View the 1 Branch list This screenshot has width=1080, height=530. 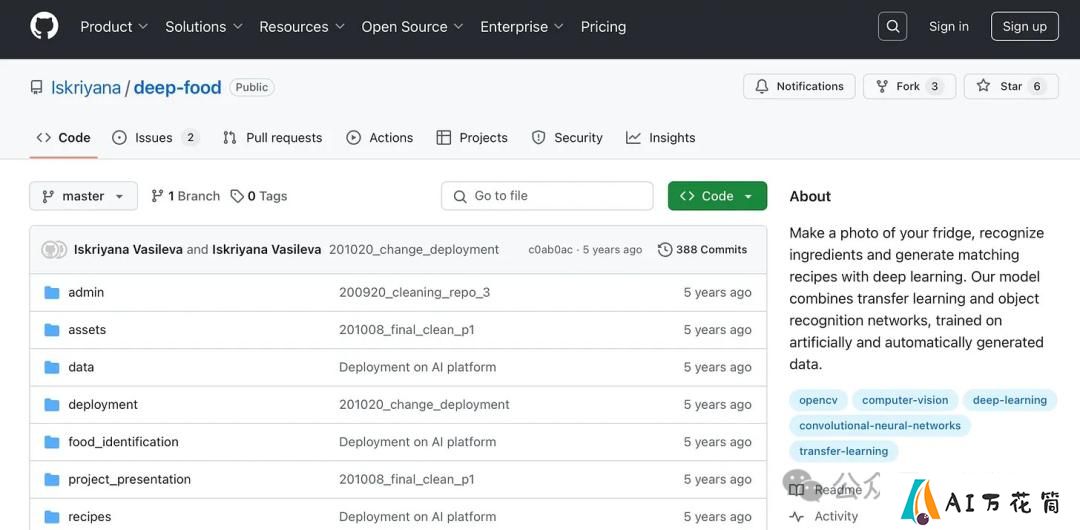[x=185, y=196]
